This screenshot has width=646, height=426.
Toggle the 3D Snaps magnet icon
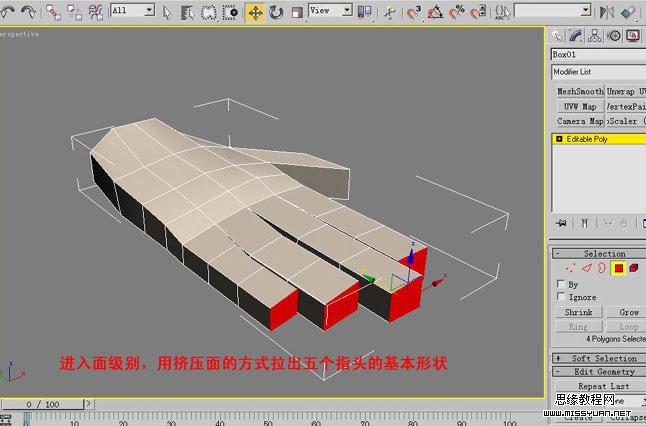coord(413,12)
